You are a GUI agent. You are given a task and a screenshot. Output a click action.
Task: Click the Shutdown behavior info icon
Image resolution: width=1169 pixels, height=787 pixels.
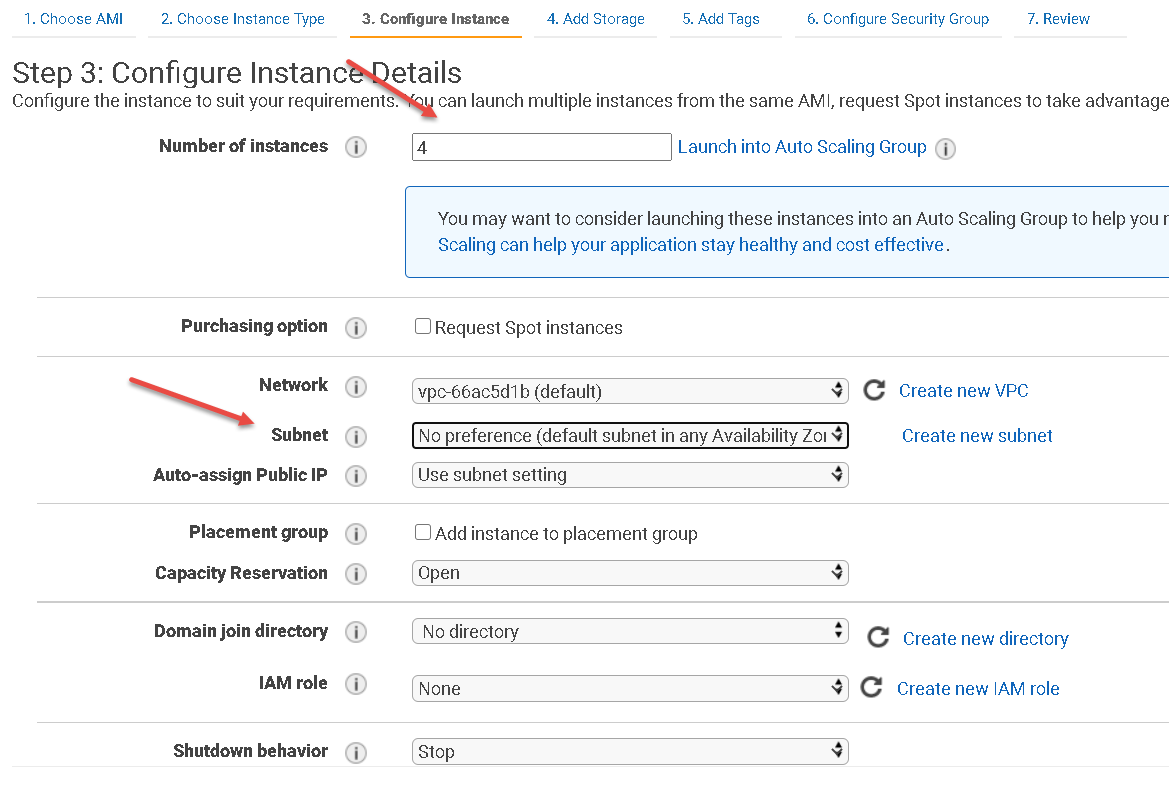pyautogui.click(x=355, y=752)
